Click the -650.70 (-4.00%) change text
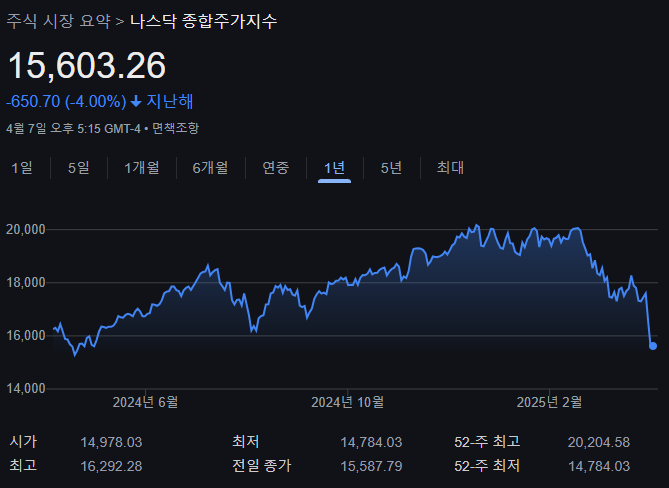 [x=66, y=102]
